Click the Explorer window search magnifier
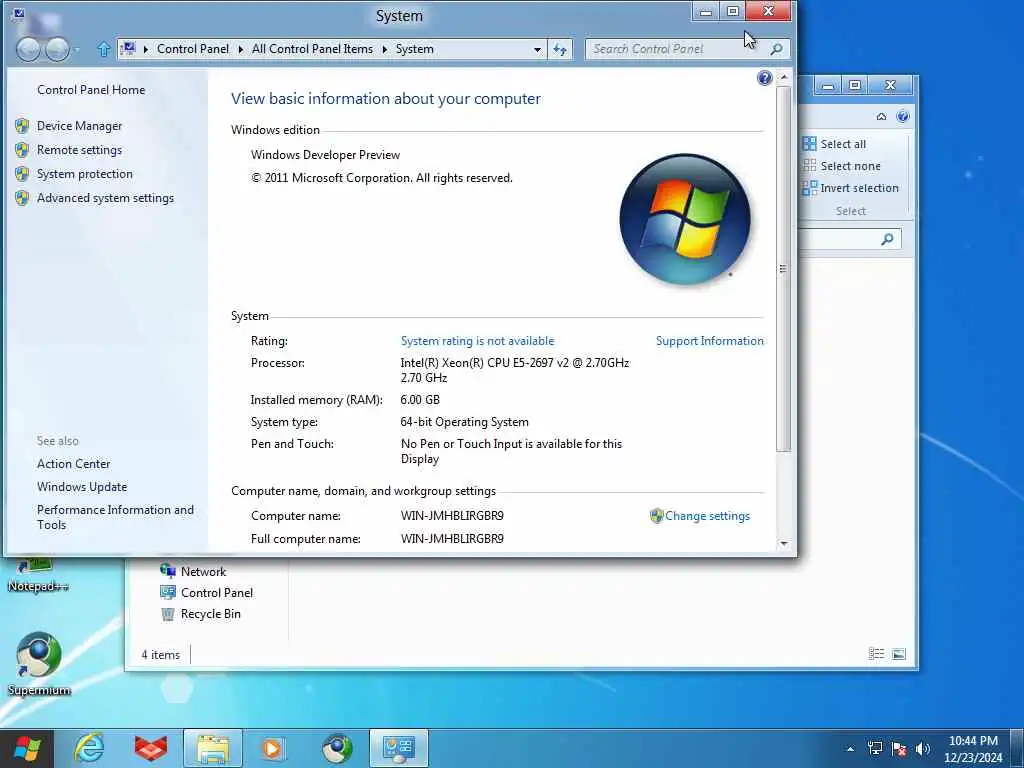The height and width of the screenshot is (768, 1024). point(887,240)
